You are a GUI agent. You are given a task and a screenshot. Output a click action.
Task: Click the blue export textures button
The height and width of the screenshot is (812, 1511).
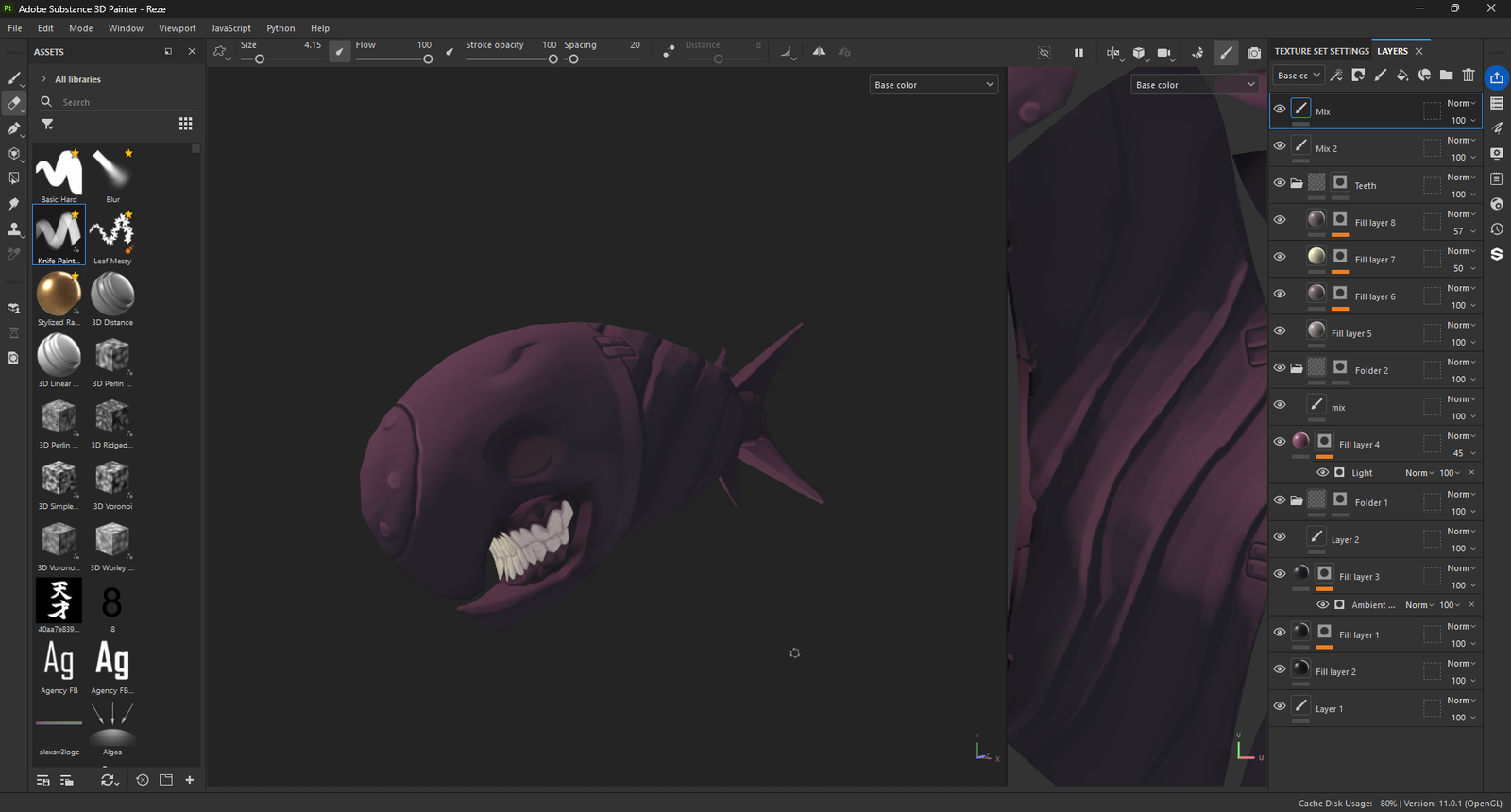point(1497,77)
